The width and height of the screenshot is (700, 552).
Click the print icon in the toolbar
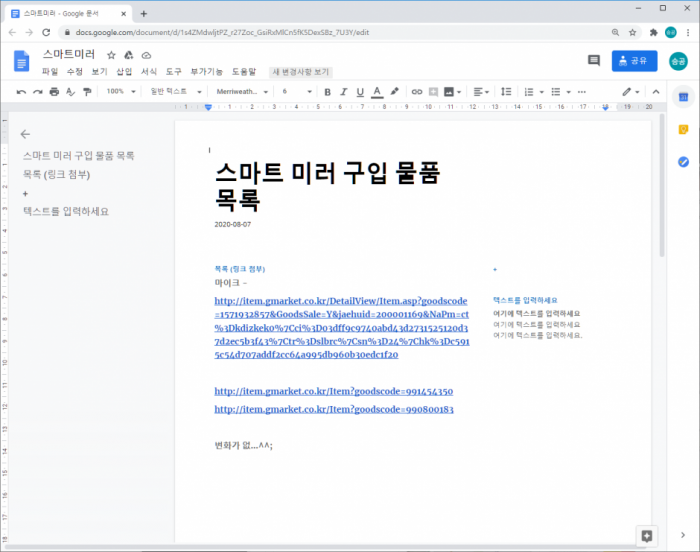[x=54, y=91]
